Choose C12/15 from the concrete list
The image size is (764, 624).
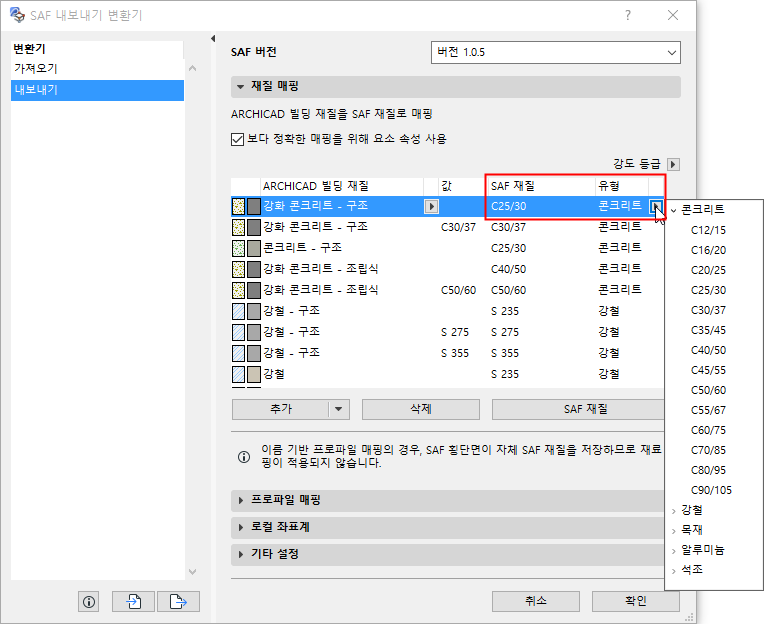point(708,230)
